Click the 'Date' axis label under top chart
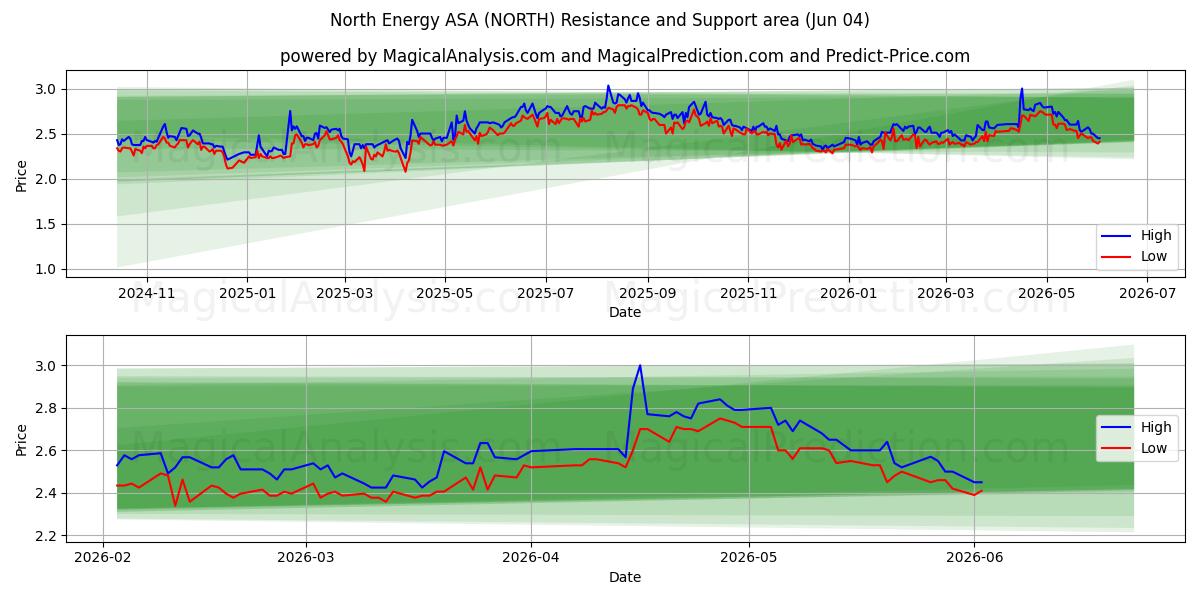This screenshot has width=1200, height=600. click(625, 313)
